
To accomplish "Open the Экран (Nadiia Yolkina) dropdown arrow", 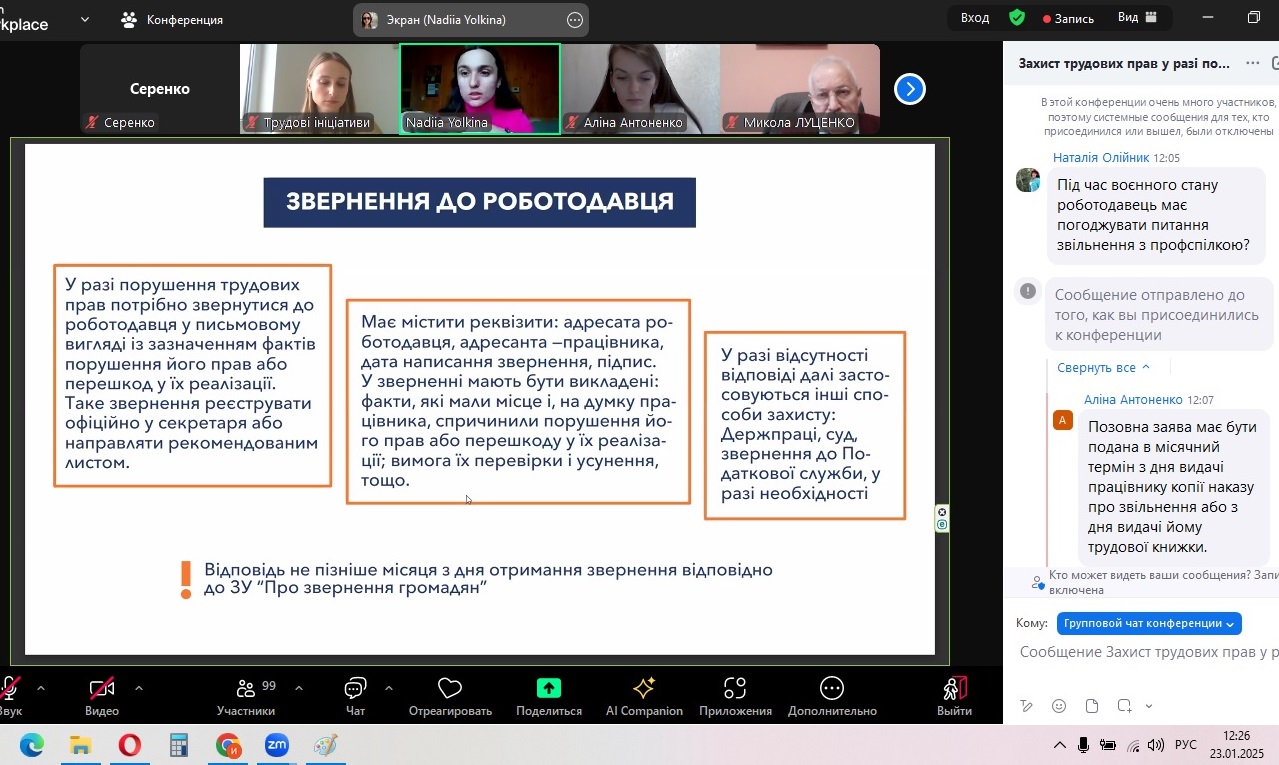I will pyautogui.click(x=573, y=19).
